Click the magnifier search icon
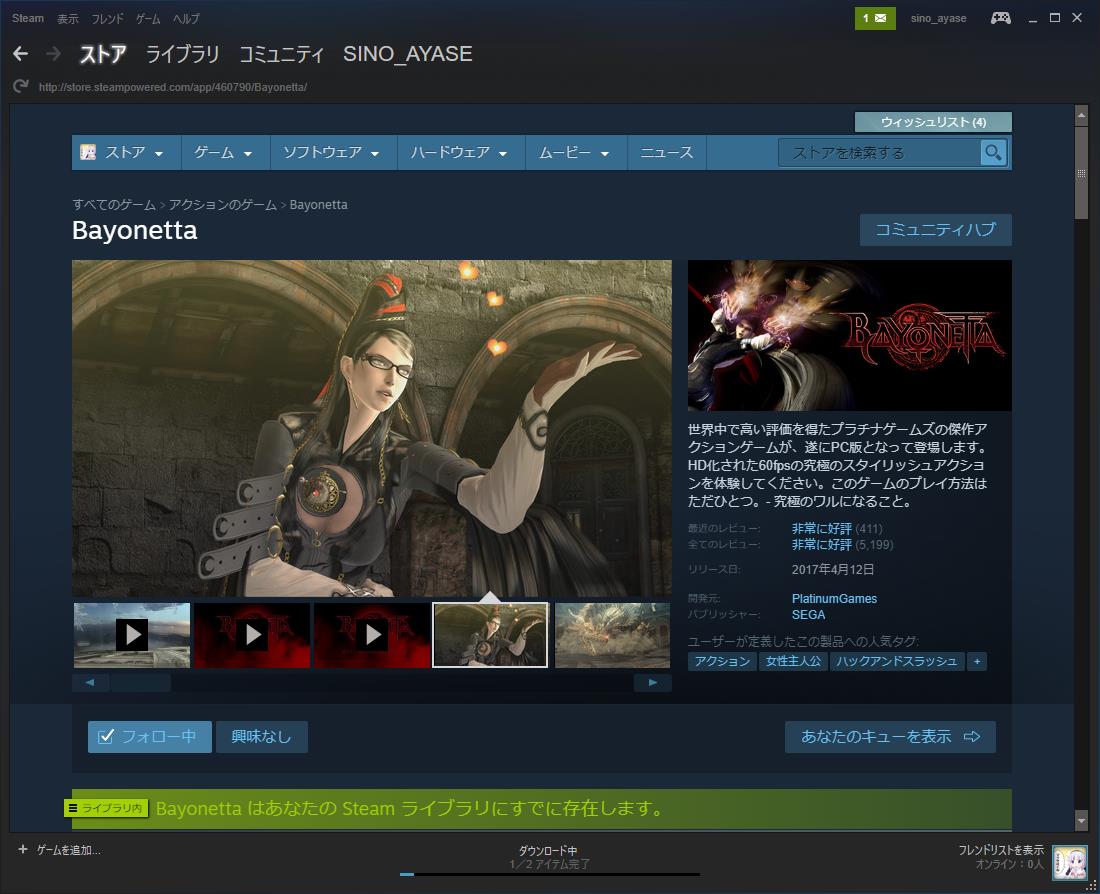This screenshot has height=894, width=1100. tap(993, 152)
